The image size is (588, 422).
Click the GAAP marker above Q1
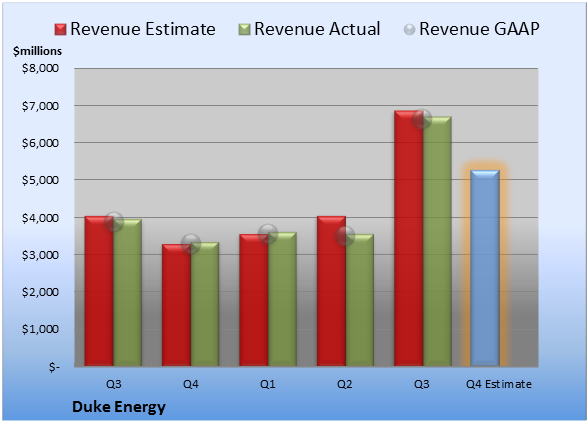[268, 234]
